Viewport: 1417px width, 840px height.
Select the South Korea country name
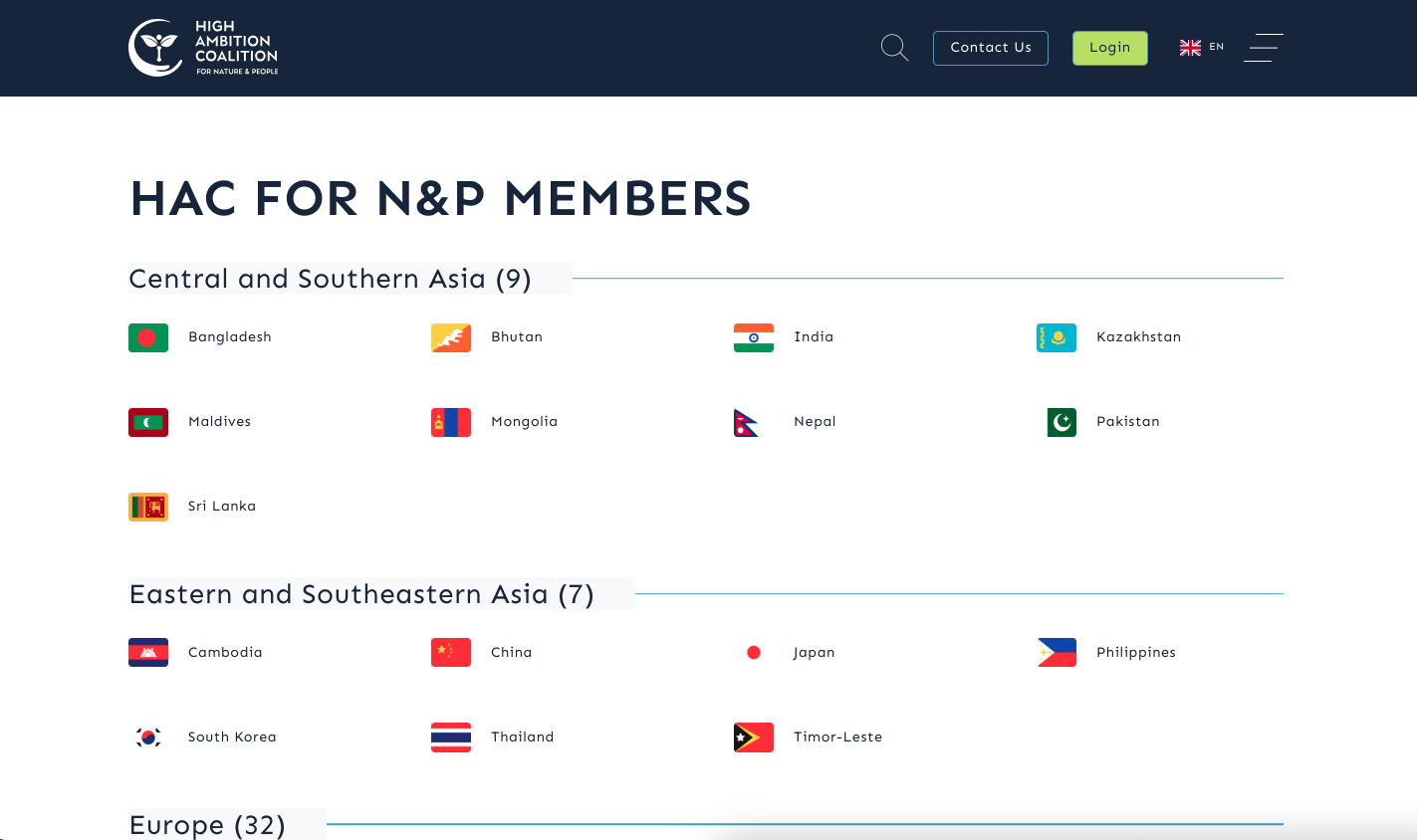(232, 737)
